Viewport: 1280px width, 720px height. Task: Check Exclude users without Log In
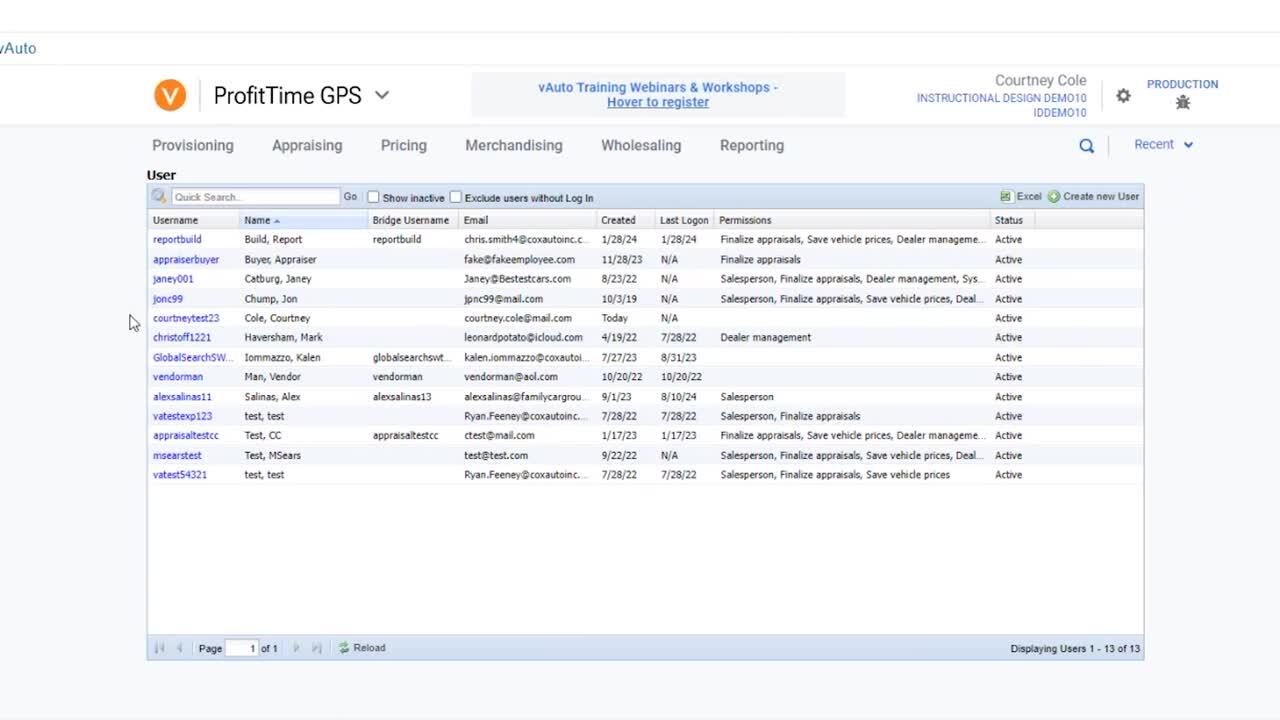click(456, 197)
